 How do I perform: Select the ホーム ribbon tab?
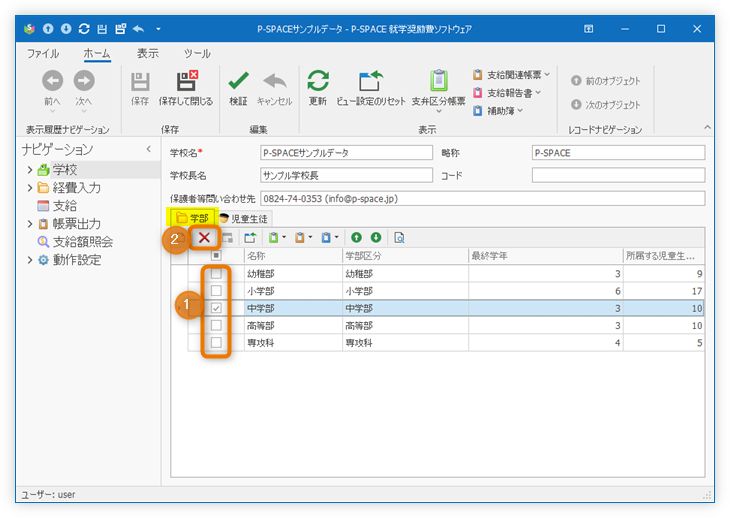click(97, 54)
